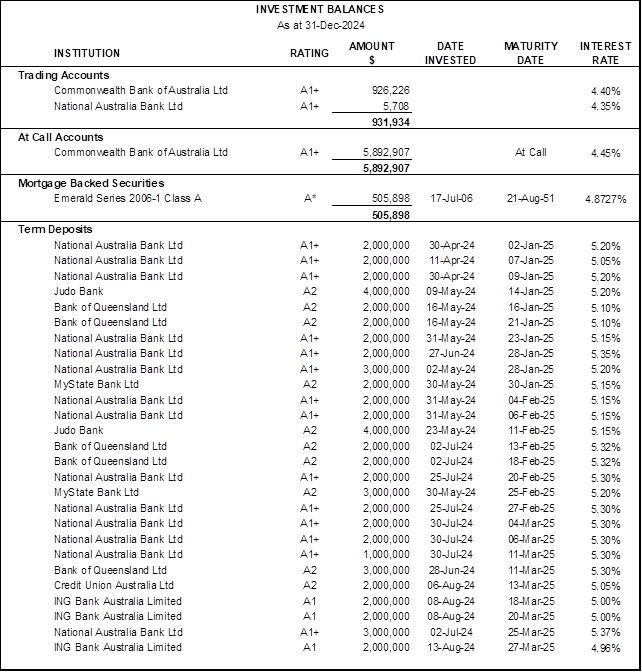
Task: Select the 28-Jun-24 date invested
Action: 452,570
